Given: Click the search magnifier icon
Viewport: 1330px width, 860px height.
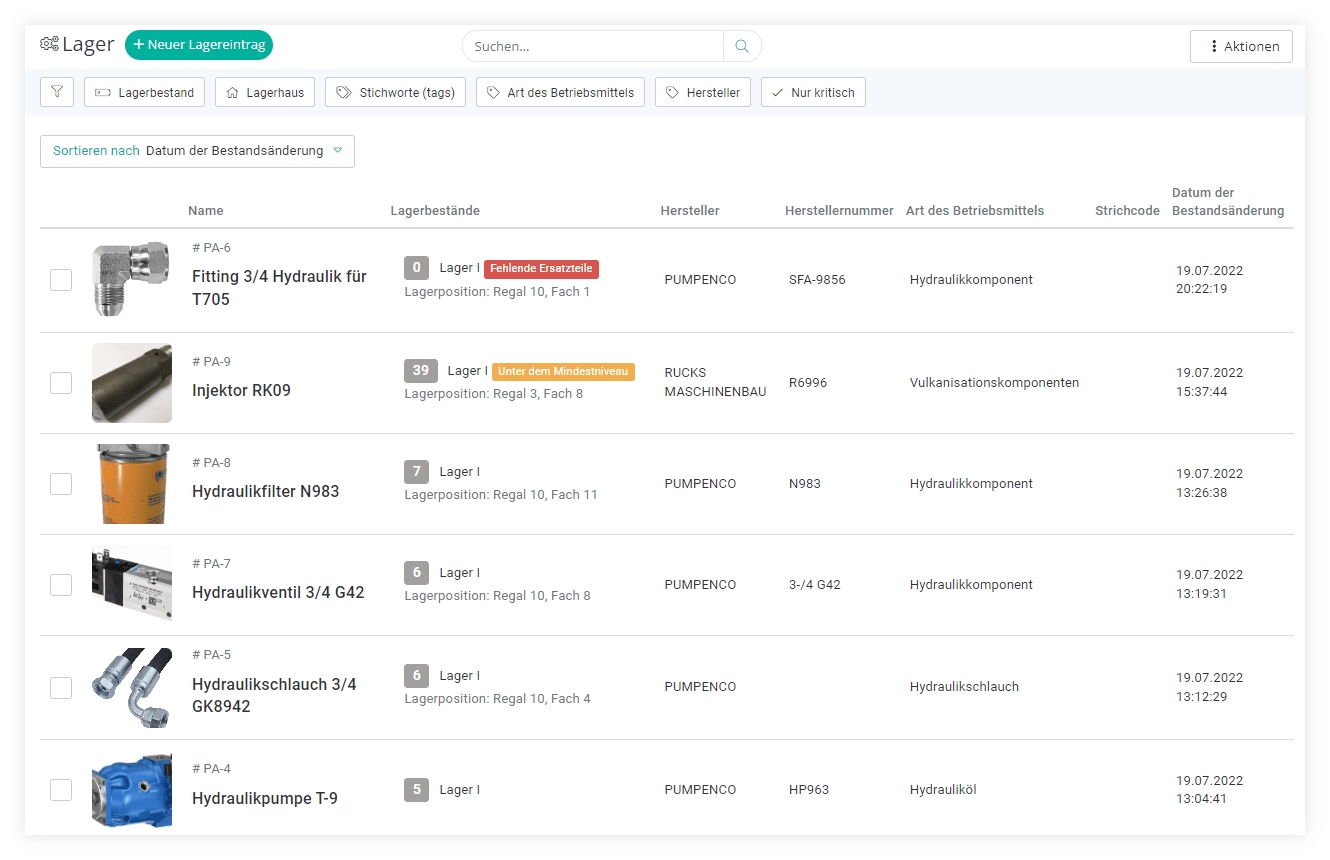Looking at the screenshot, I should 742,46.
